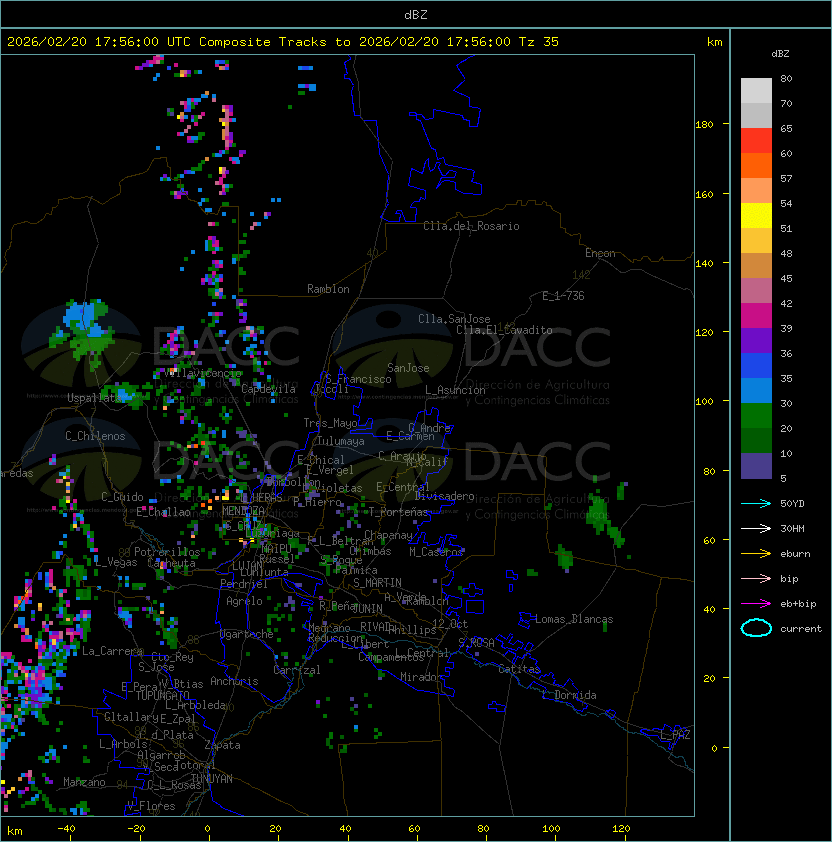The height and width of the screenshot is (842, 832).
Task: Click the 'S_MARTIN' map label
Action: (377, 583)
